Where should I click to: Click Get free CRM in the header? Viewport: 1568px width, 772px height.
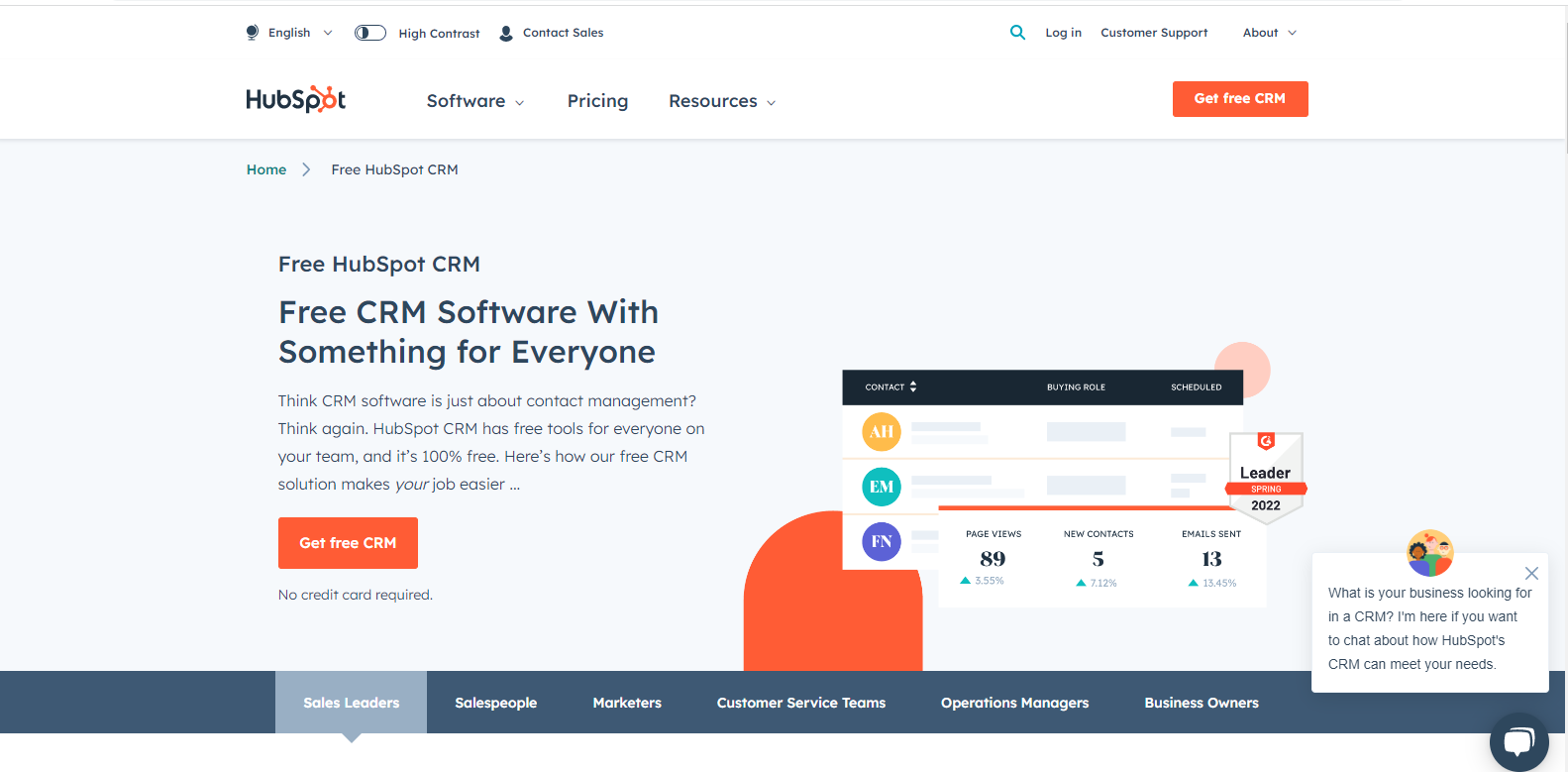coord(1240,99)
